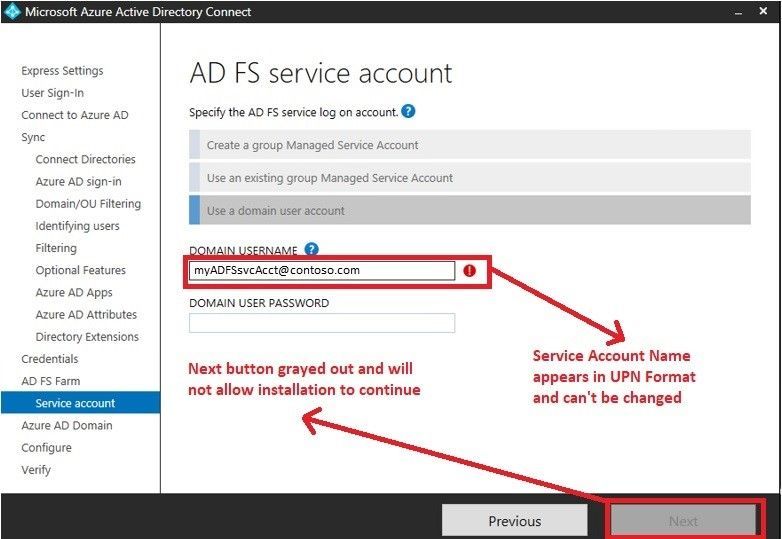Open help icon beside service log on account text
782x539 pixels.
coord(408,111)
